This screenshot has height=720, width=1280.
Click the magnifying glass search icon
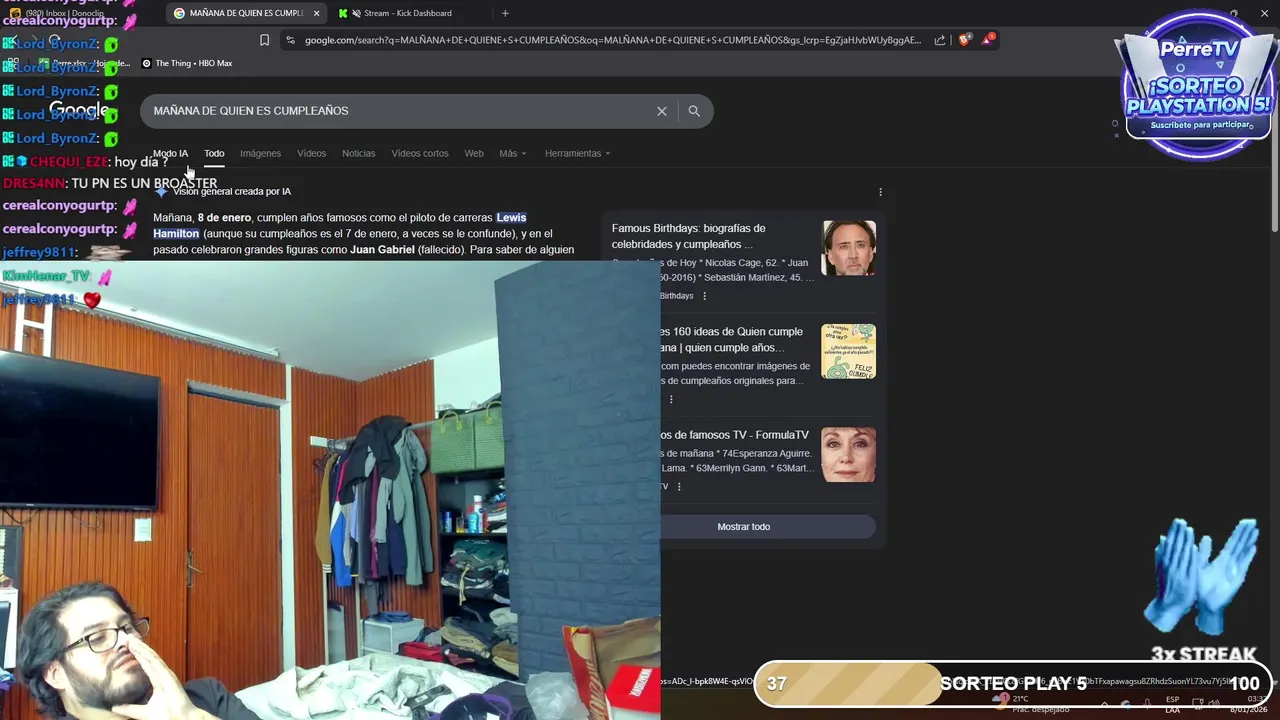coord(694,111)
